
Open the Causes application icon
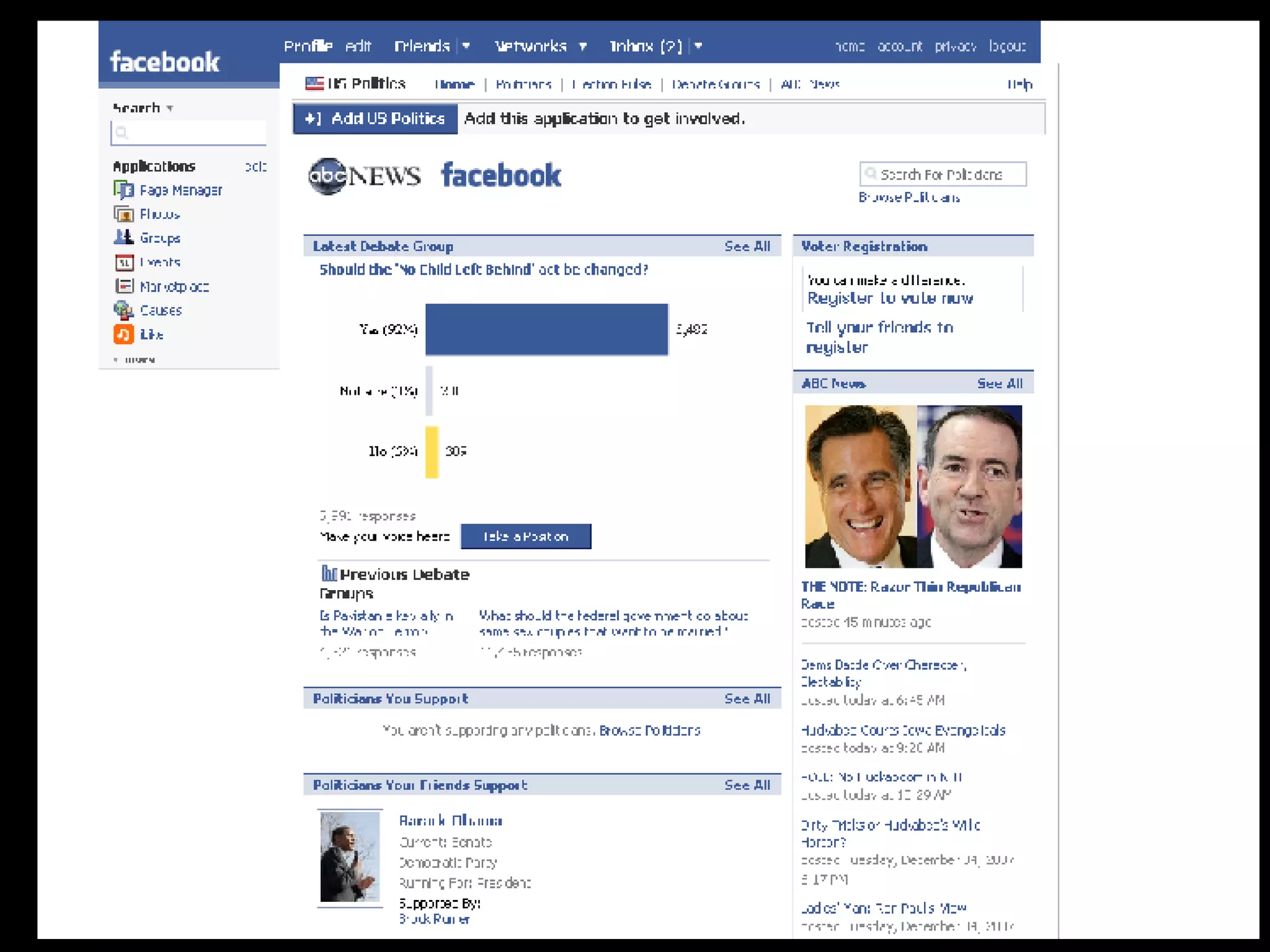tap(123, 310)
